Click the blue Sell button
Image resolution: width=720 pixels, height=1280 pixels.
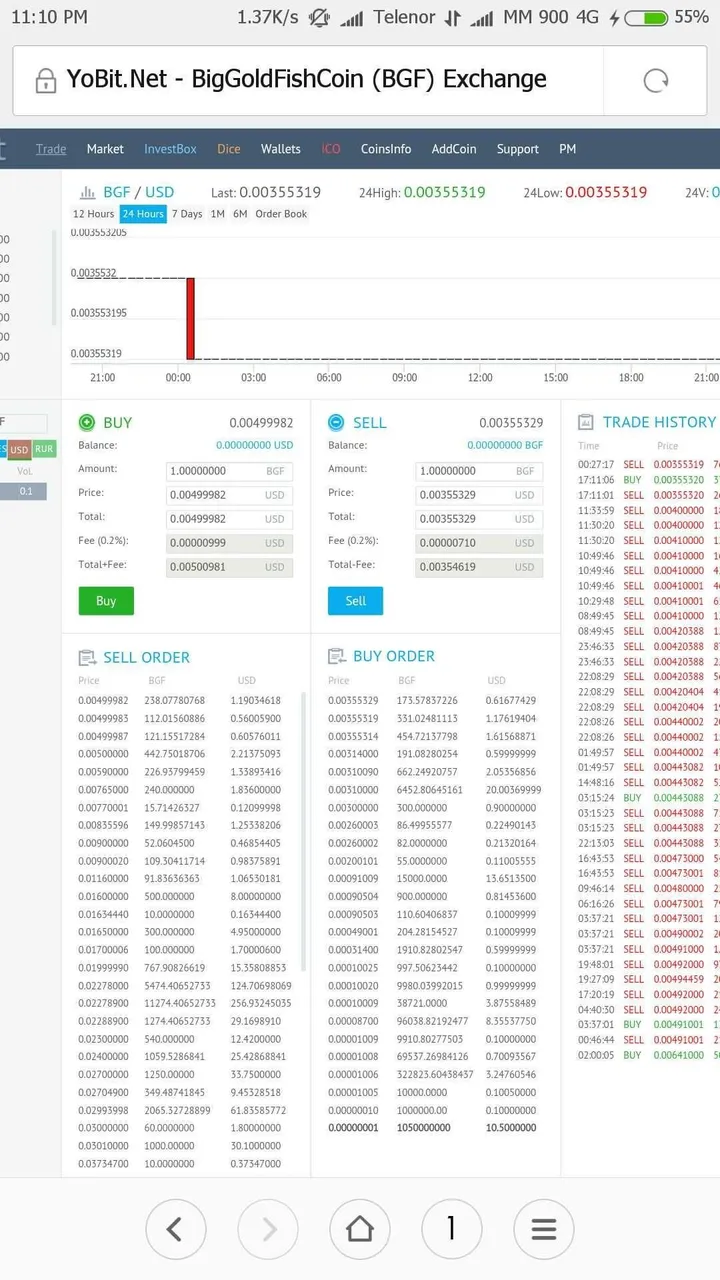(355, 601)
